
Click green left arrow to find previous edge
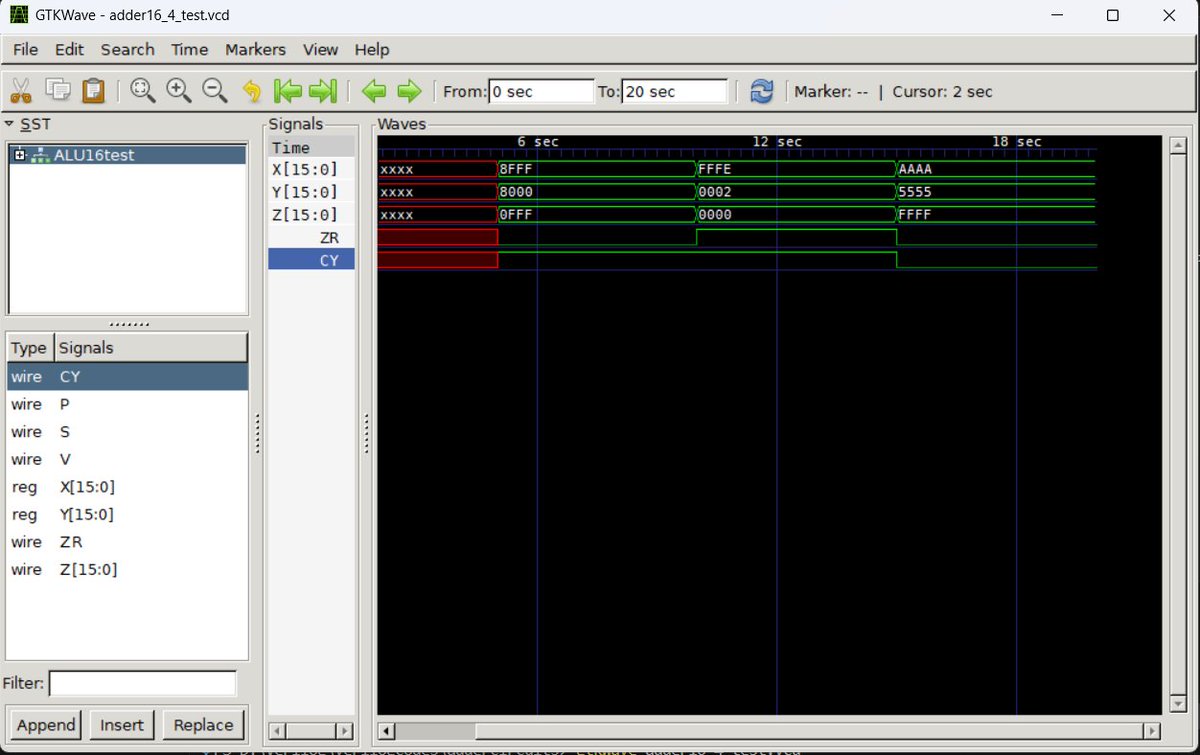[374, 91]
